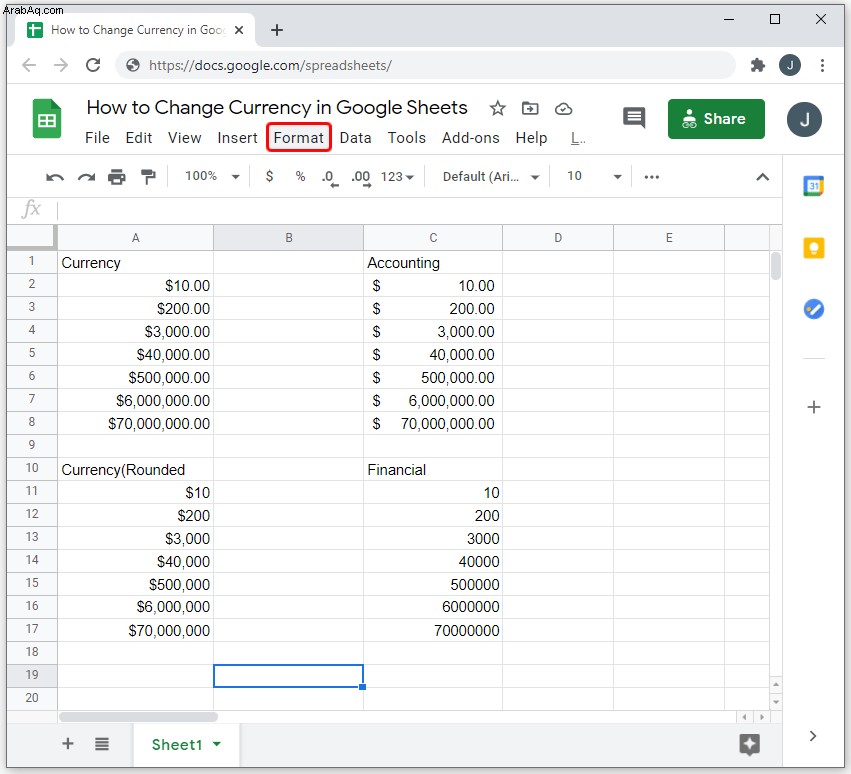Select the Accounting header cell
The height and width of the screenshot is (774, 851).
[x=433, y=262]
